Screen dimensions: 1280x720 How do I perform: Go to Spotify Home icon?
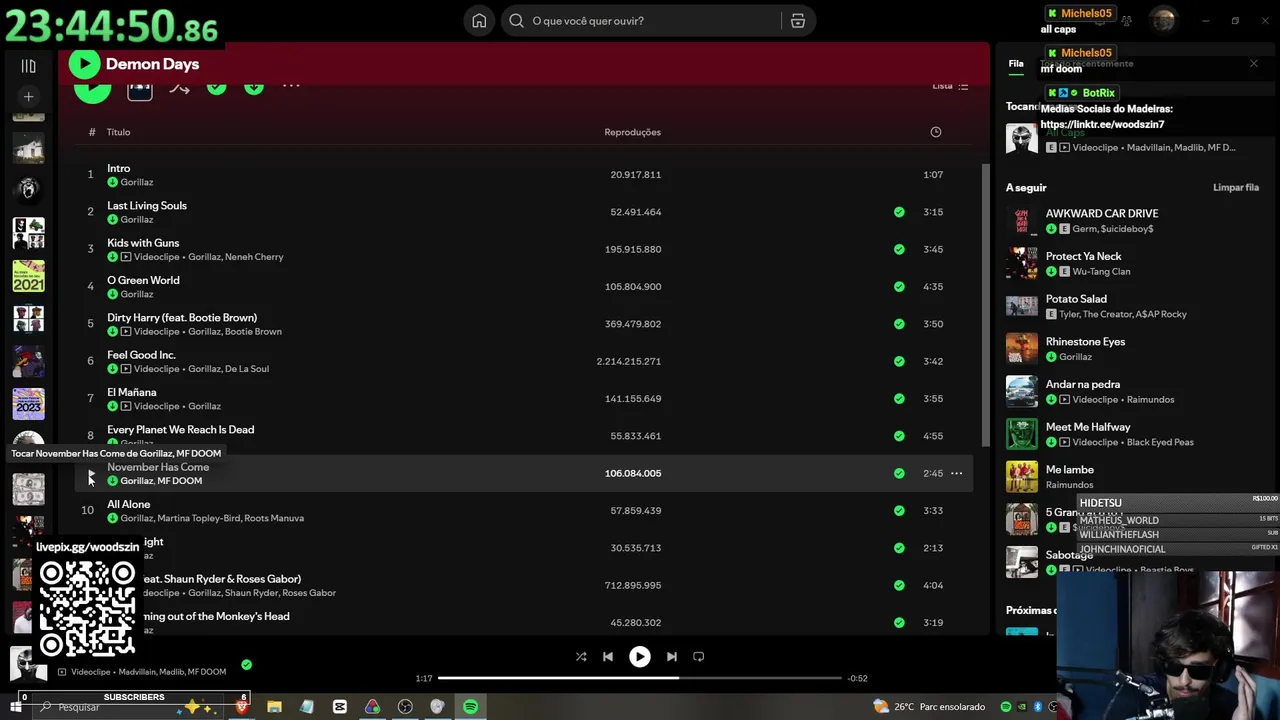[479, 21]
